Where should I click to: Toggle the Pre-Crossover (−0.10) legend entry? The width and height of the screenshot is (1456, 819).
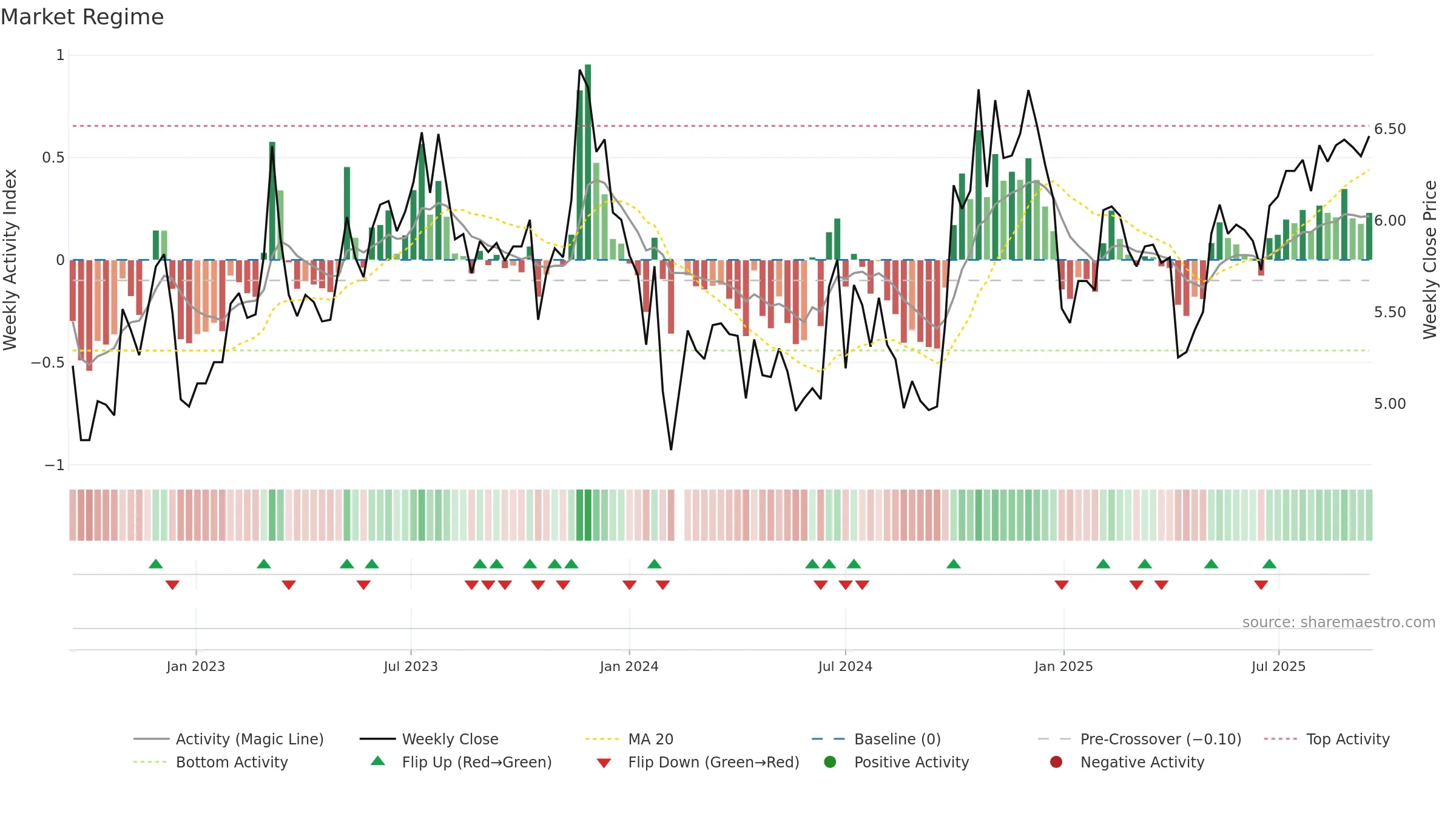(1139, 739)
